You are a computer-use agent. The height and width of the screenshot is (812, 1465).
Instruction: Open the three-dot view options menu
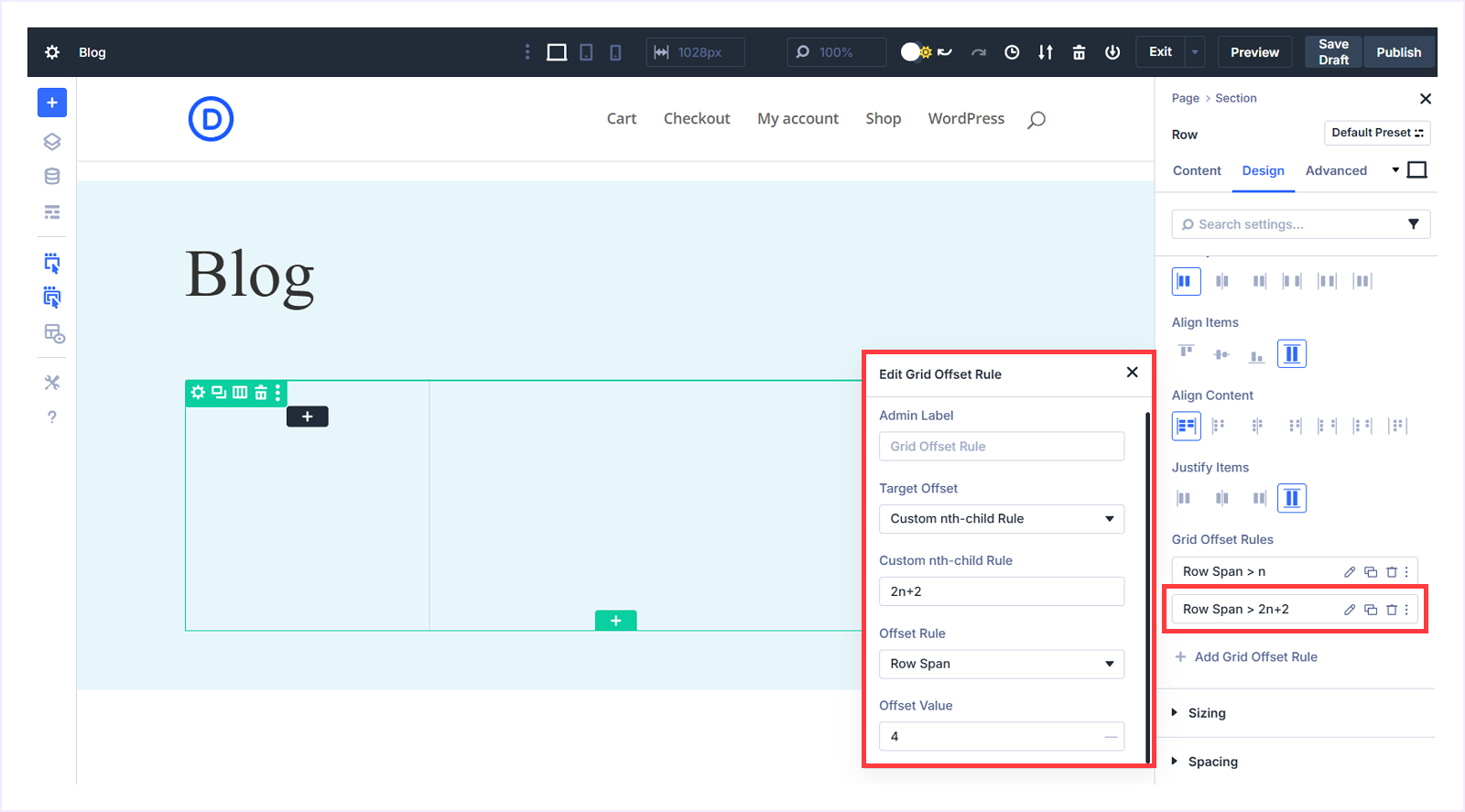[527, 52]
